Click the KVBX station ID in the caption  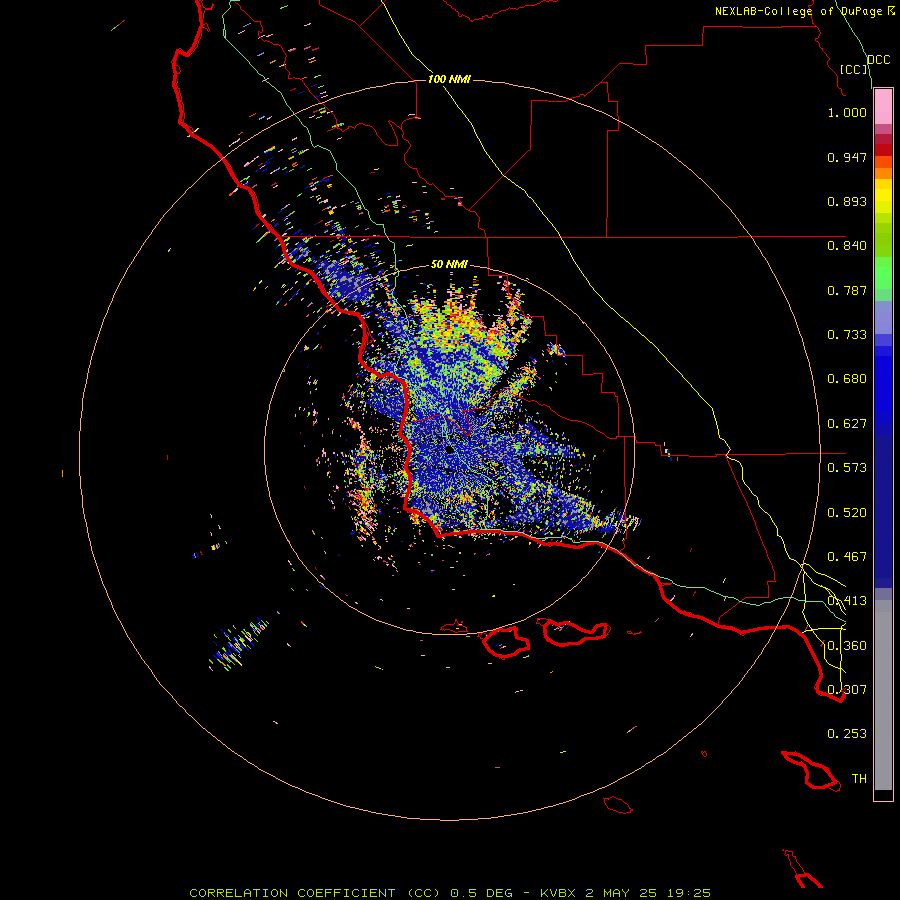point(558,893)
